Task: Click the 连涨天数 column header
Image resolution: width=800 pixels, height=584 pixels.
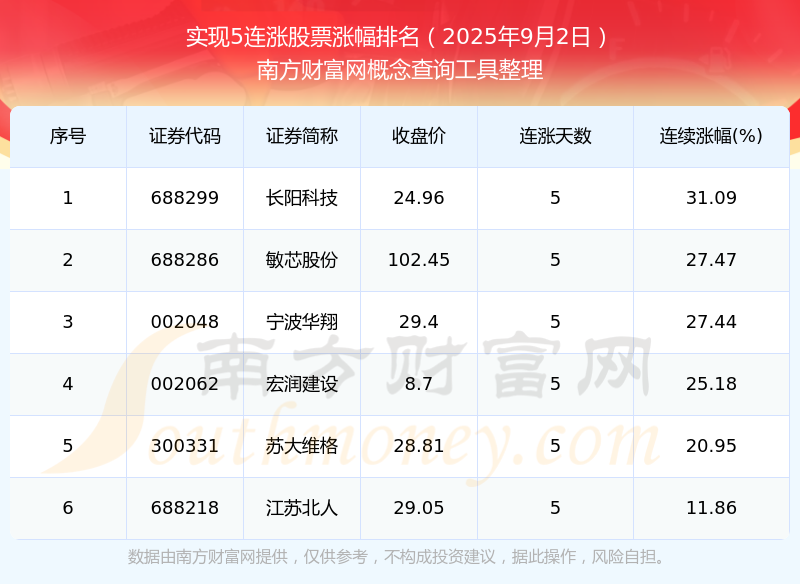Action: click(555, 136)
